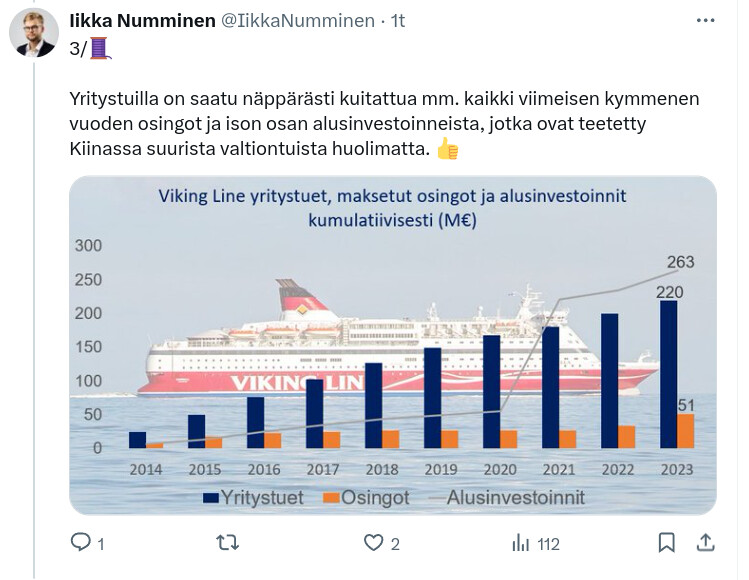
Task: Click the thumbs up emoji in tweet
Action: 448,150
